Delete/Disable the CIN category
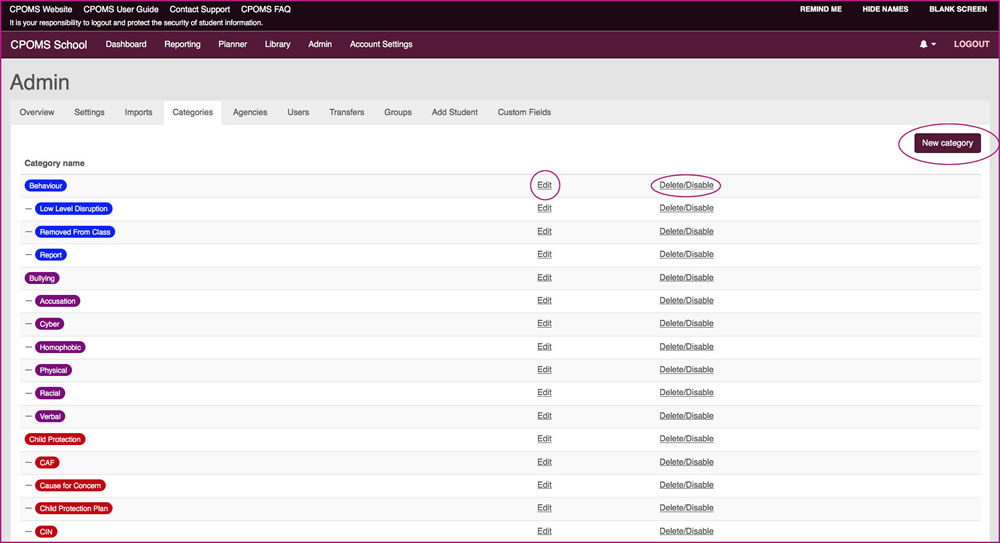1000x543 pixels. click(x=686, y=531)
